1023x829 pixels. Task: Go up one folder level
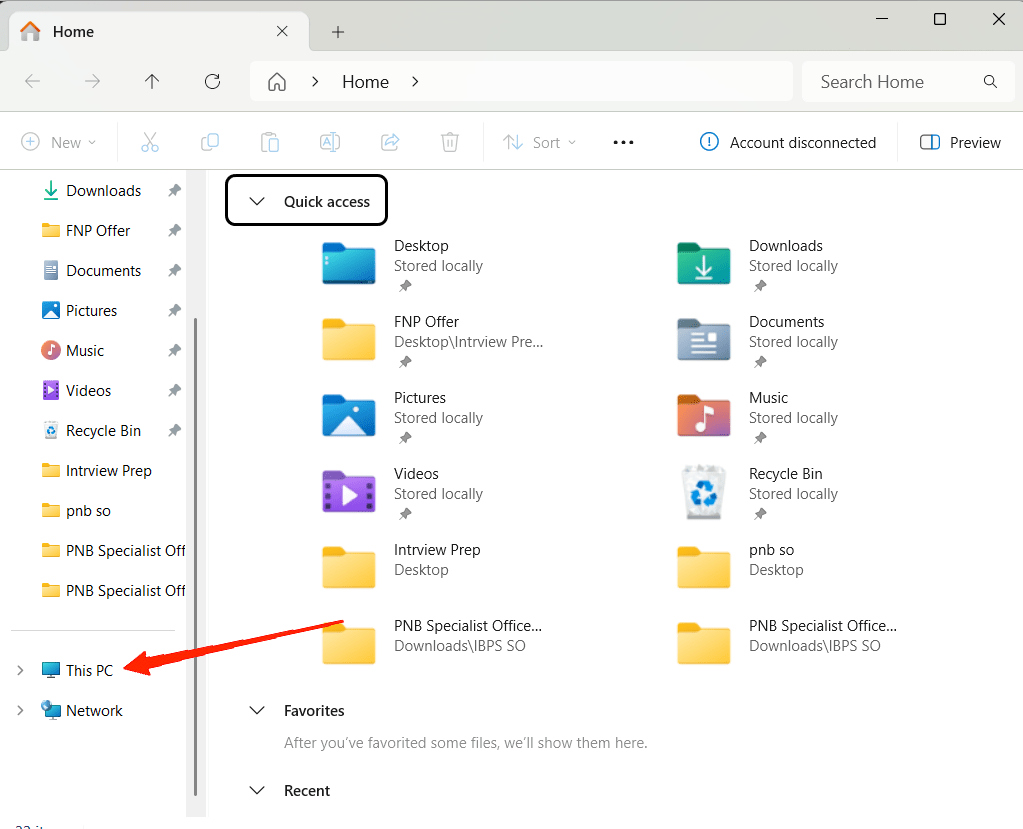point(152,82)
